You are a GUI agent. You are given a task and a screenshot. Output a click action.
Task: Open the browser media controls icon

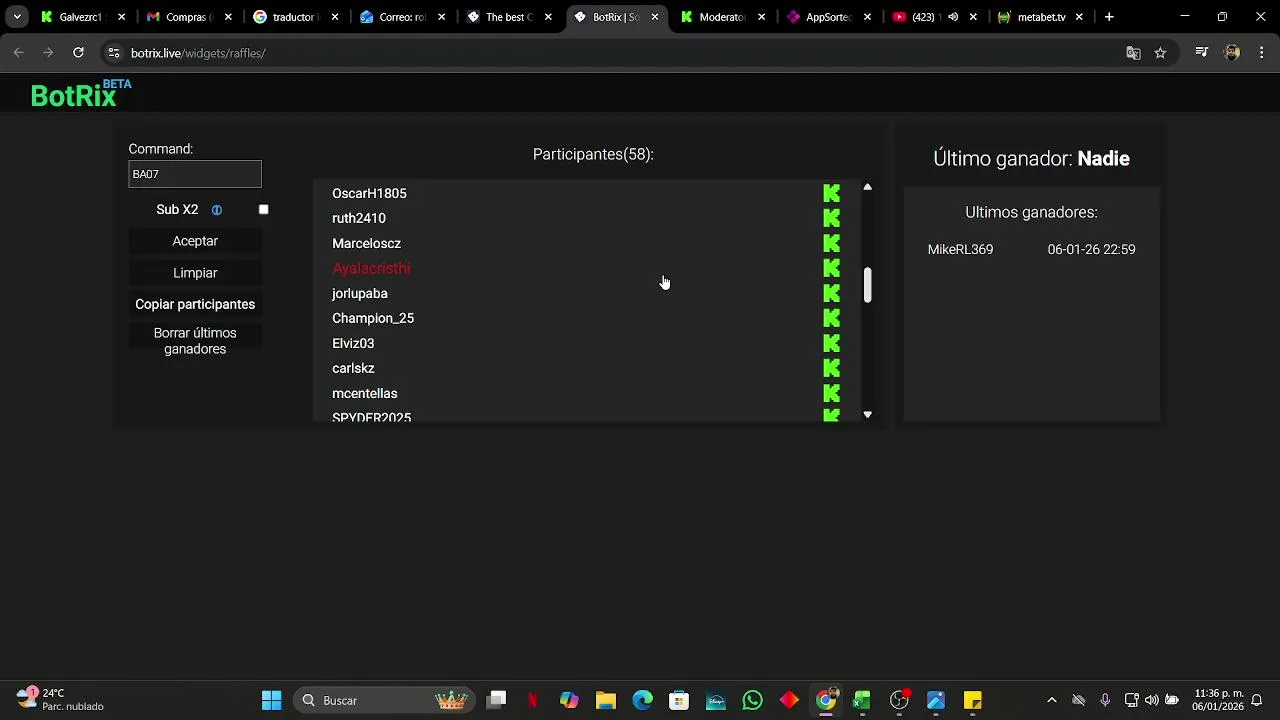pos(1202,53)
